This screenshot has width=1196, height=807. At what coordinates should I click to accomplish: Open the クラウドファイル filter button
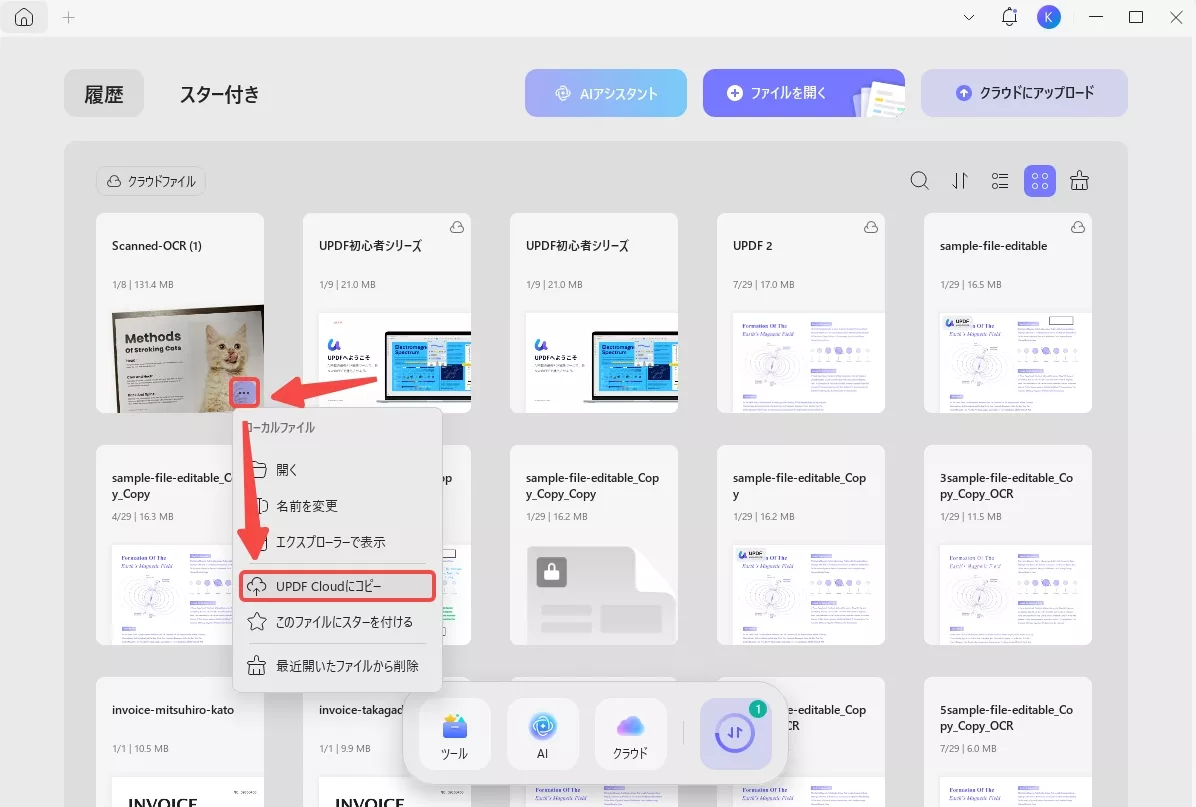pyautogui.click(x=151, y=181)
